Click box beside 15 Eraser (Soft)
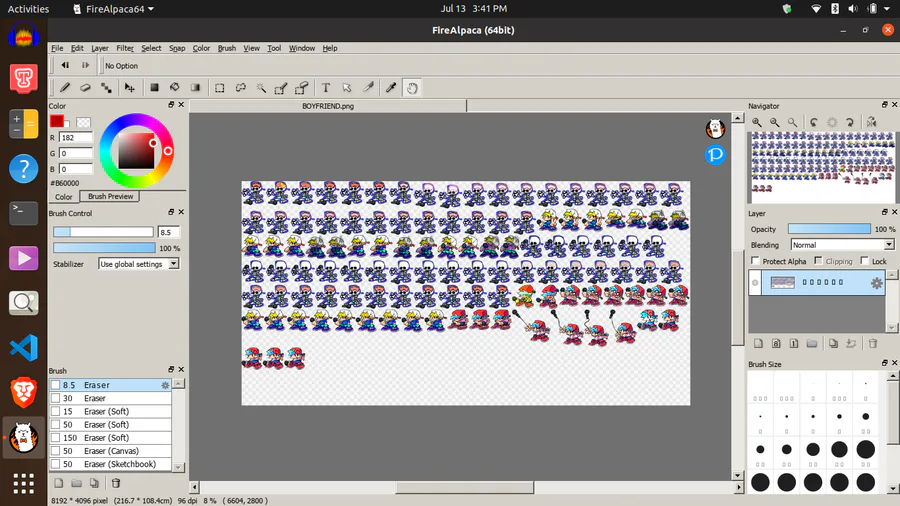 pyautogui.click(x=56, y=411)
